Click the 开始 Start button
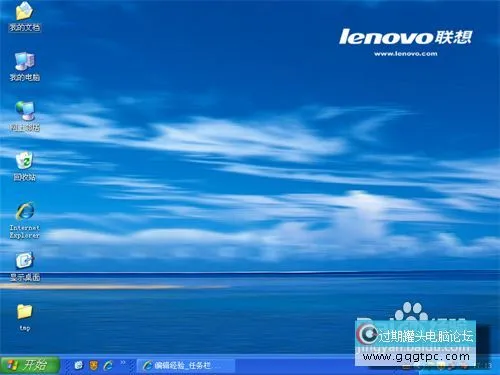Viewport: 500px width, 375px height. click(x=30, y=365)
